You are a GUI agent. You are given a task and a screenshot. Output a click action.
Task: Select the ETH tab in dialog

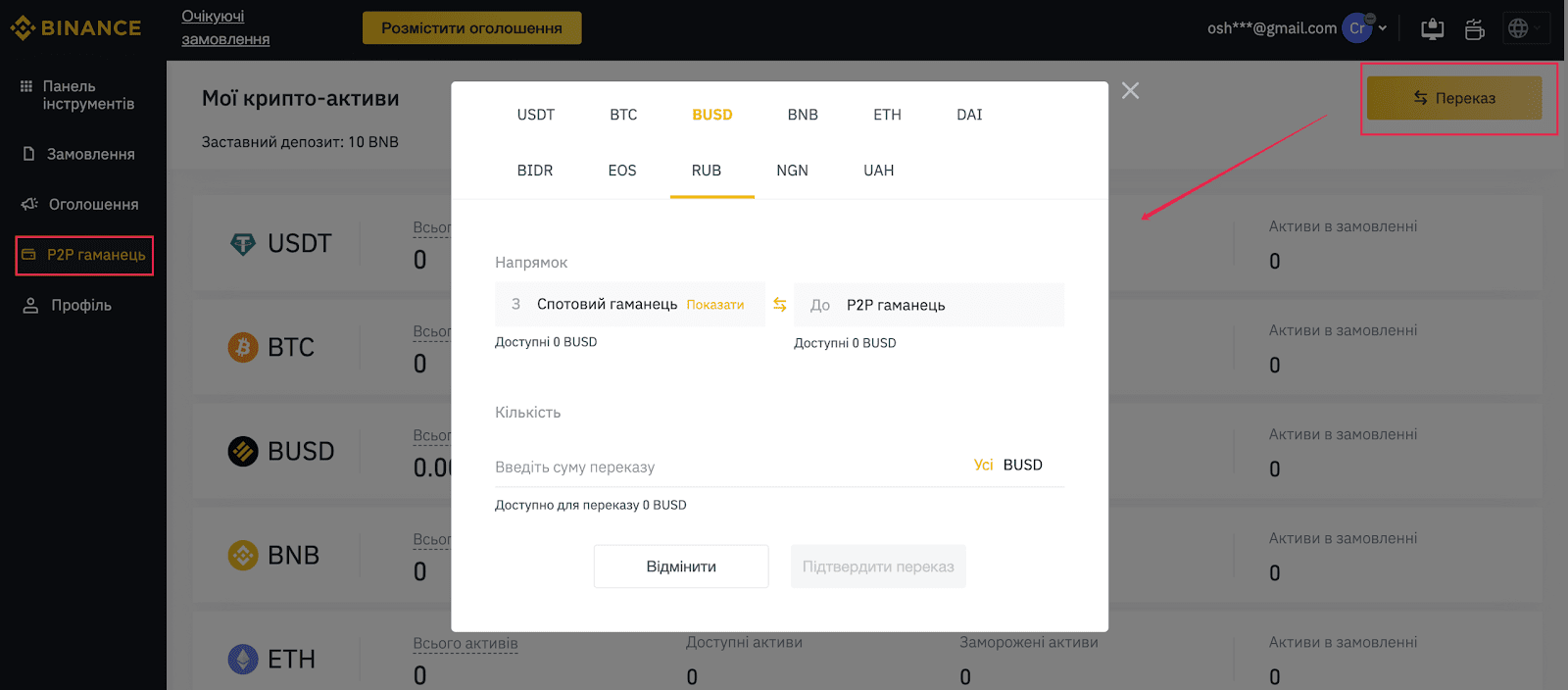click(887, 115)
